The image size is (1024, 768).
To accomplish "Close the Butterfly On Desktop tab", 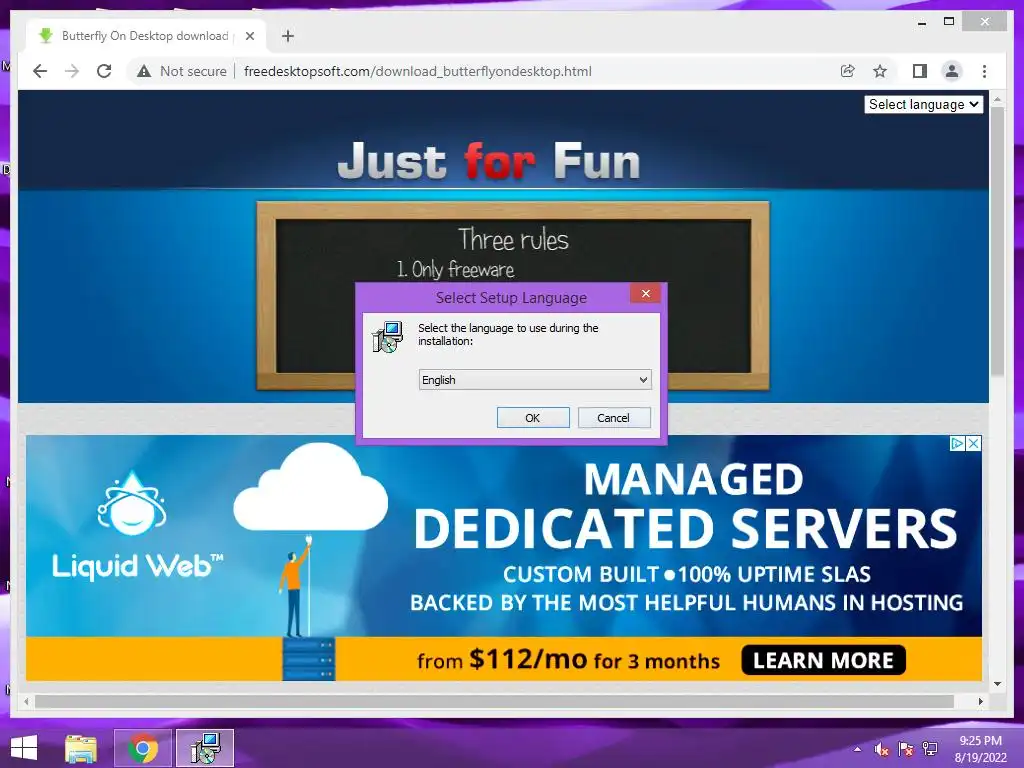I will 249,36.
